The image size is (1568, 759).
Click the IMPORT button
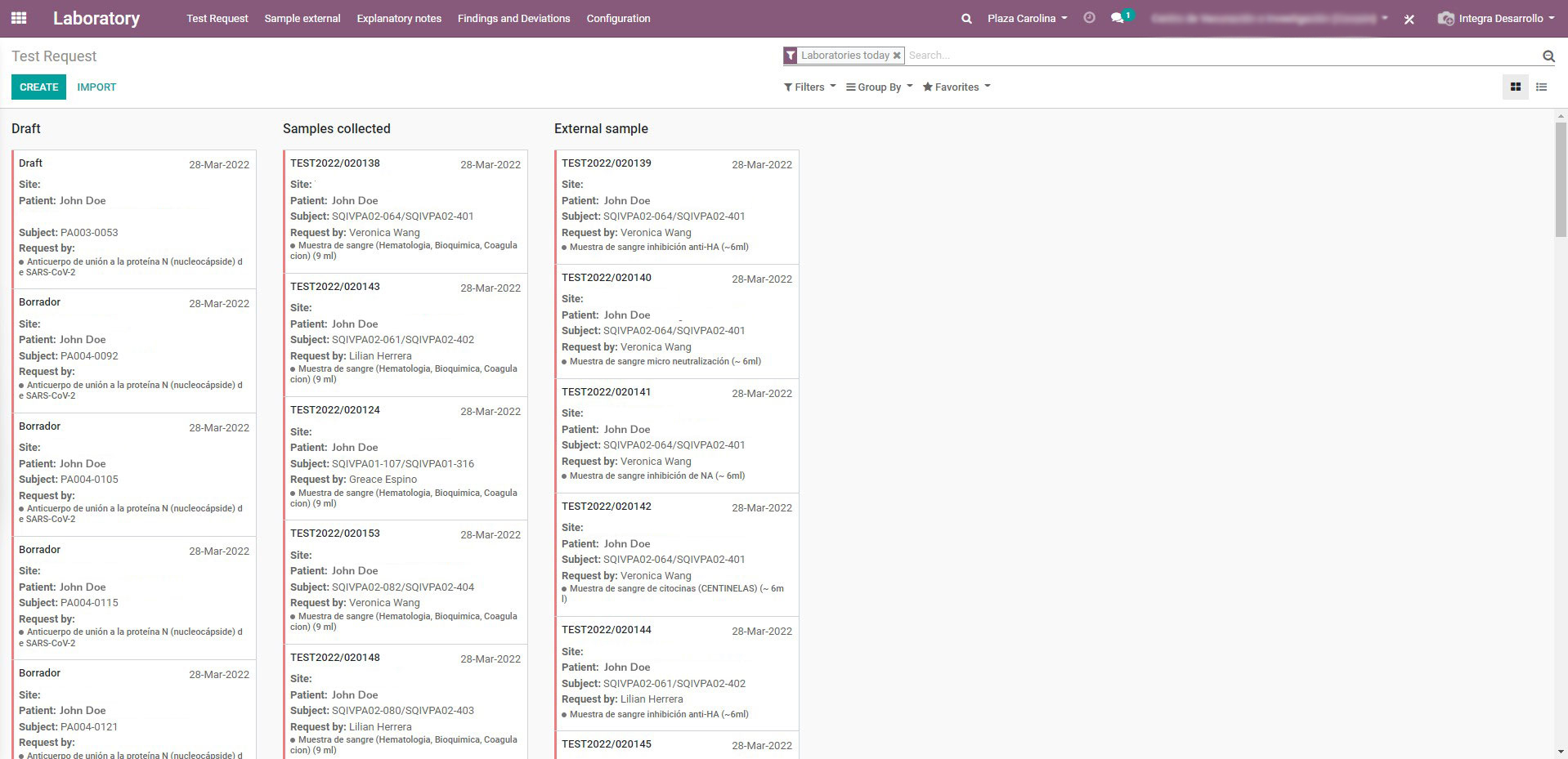click(x=96, y=87)
